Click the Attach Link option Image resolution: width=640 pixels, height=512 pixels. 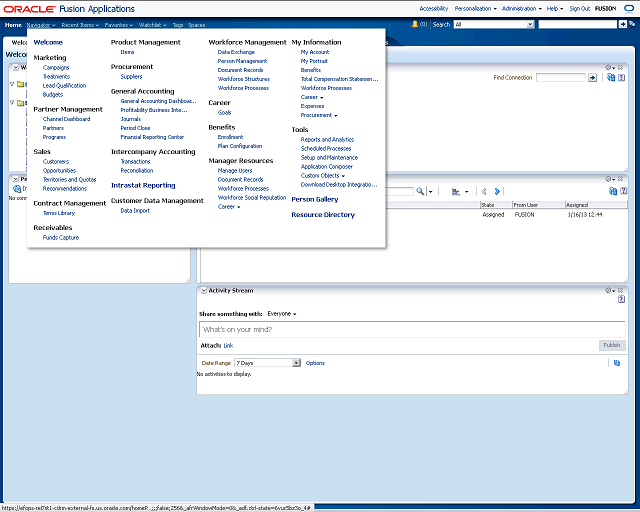pos(228,345)
